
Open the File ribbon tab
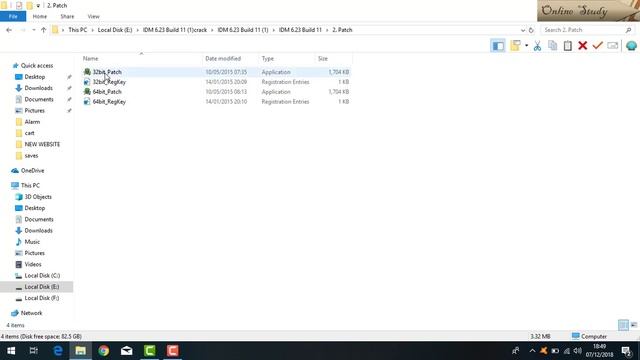click(13, 16)
